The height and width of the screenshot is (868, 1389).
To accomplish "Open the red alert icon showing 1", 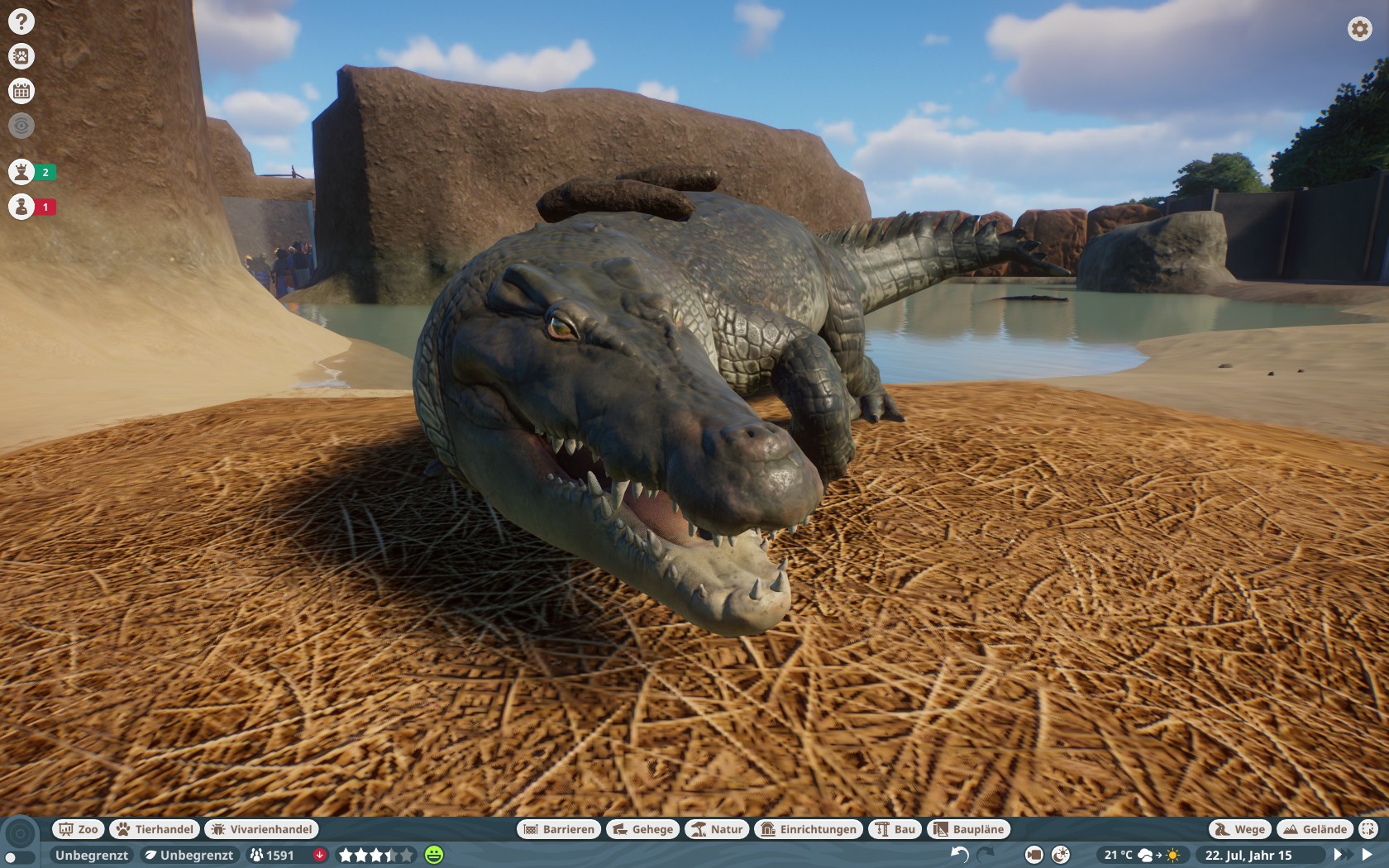I will click(32, 207).
